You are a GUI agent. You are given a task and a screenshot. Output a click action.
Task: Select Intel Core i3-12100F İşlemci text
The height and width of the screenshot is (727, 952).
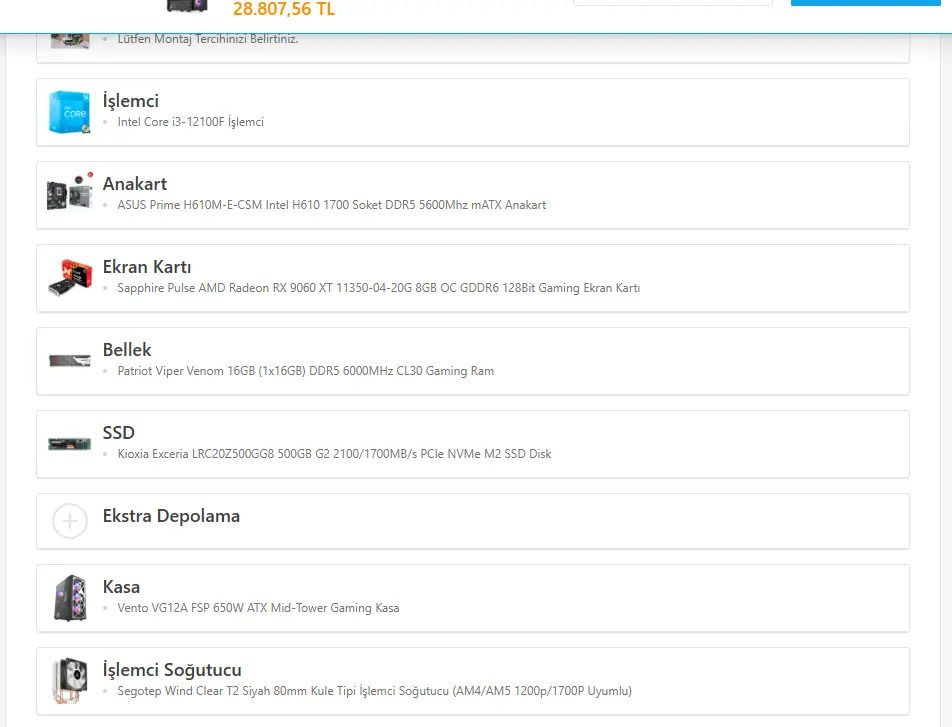point(191,121)
